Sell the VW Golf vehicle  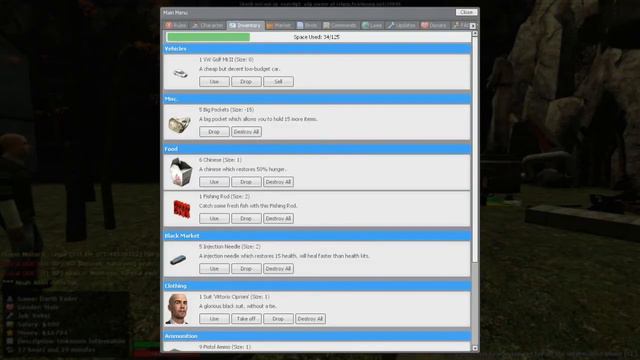278,82
